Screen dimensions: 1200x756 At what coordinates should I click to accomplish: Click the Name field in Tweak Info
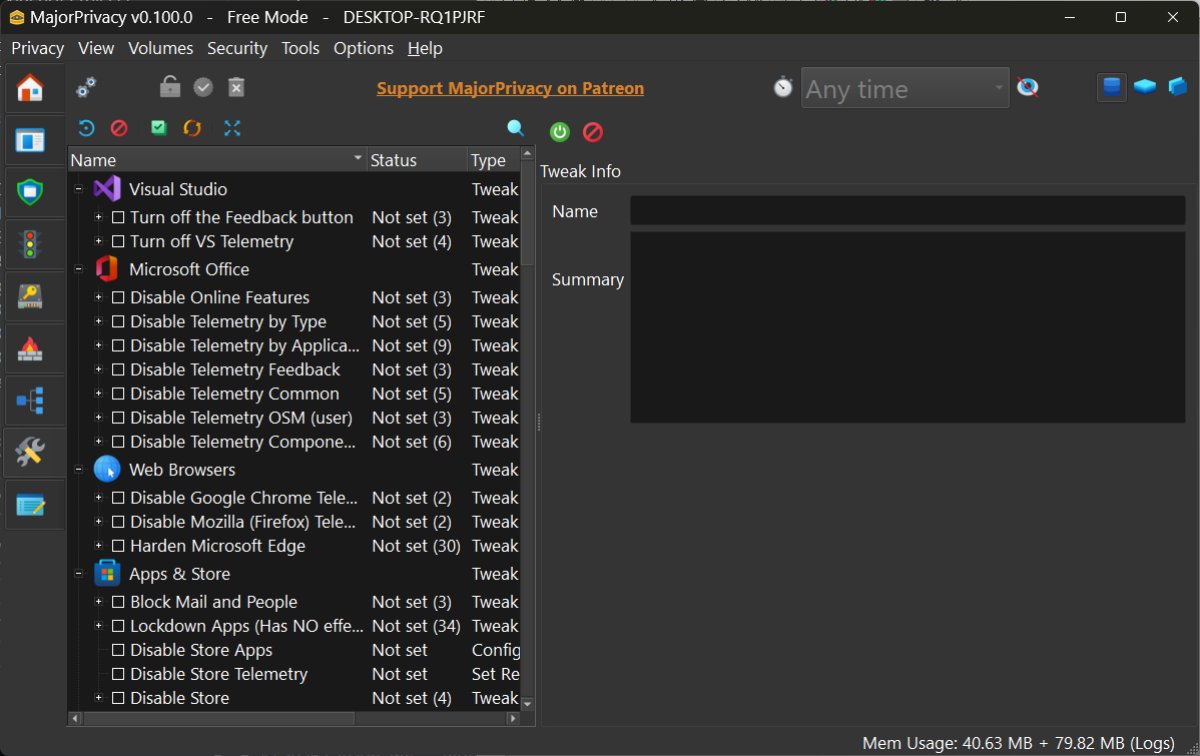click(908, 211)
